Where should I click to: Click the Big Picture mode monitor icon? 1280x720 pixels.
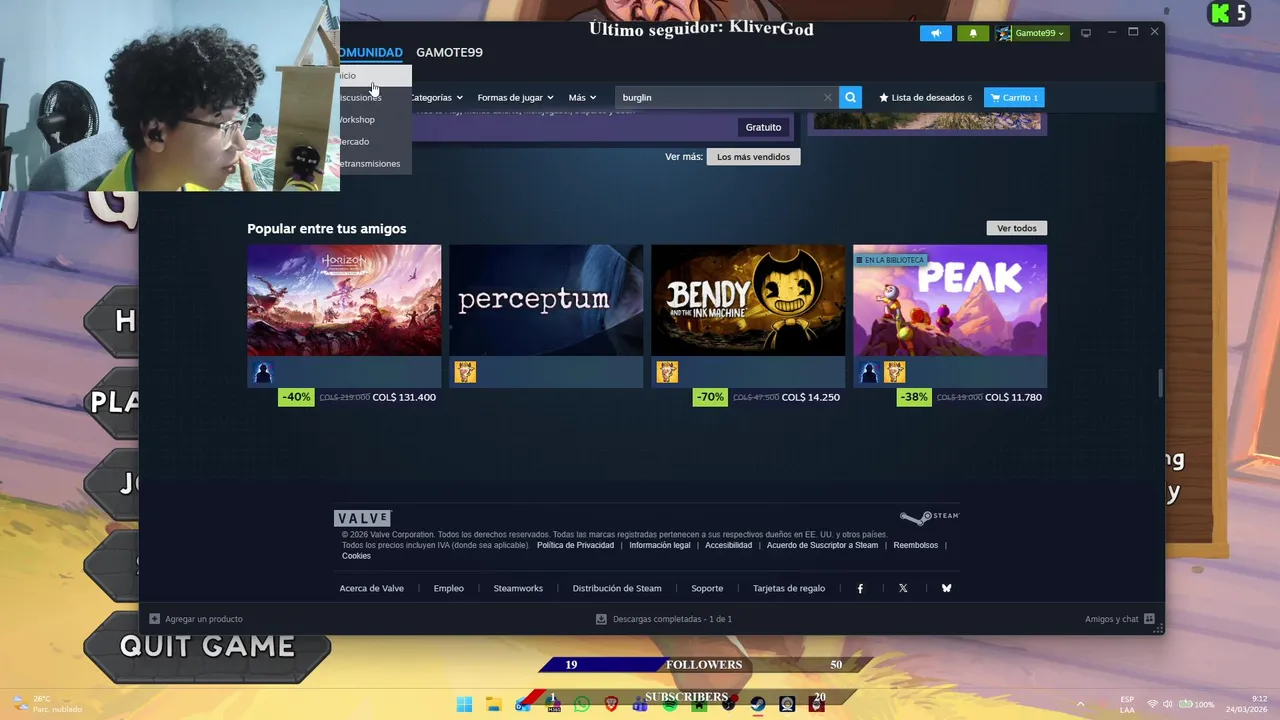(1086, 33)
